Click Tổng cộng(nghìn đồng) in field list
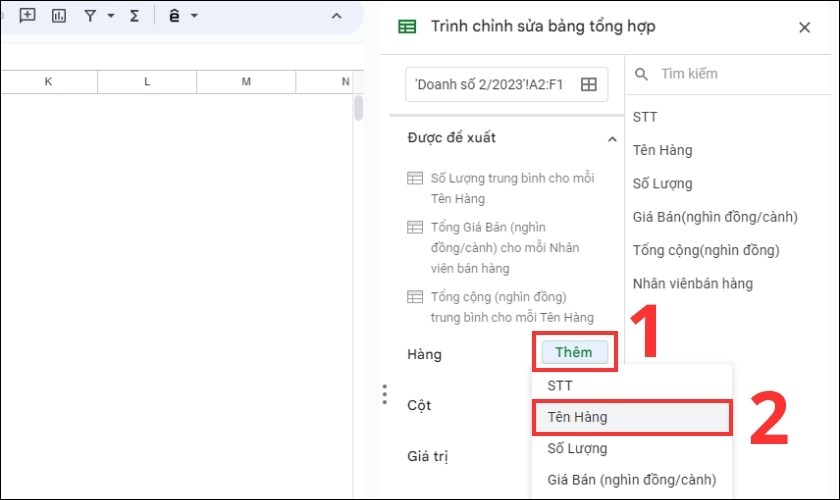This screenshot has height=500, width=840. pos(706,250)
